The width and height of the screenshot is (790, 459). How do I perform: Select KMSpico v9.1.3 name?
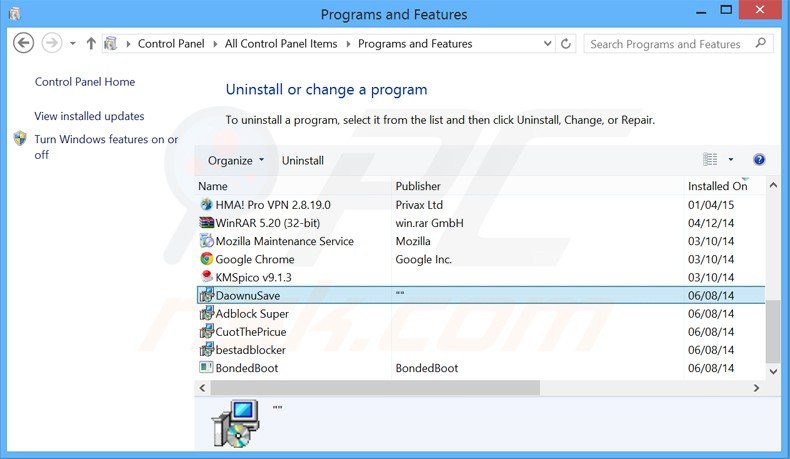coord(253,278)
